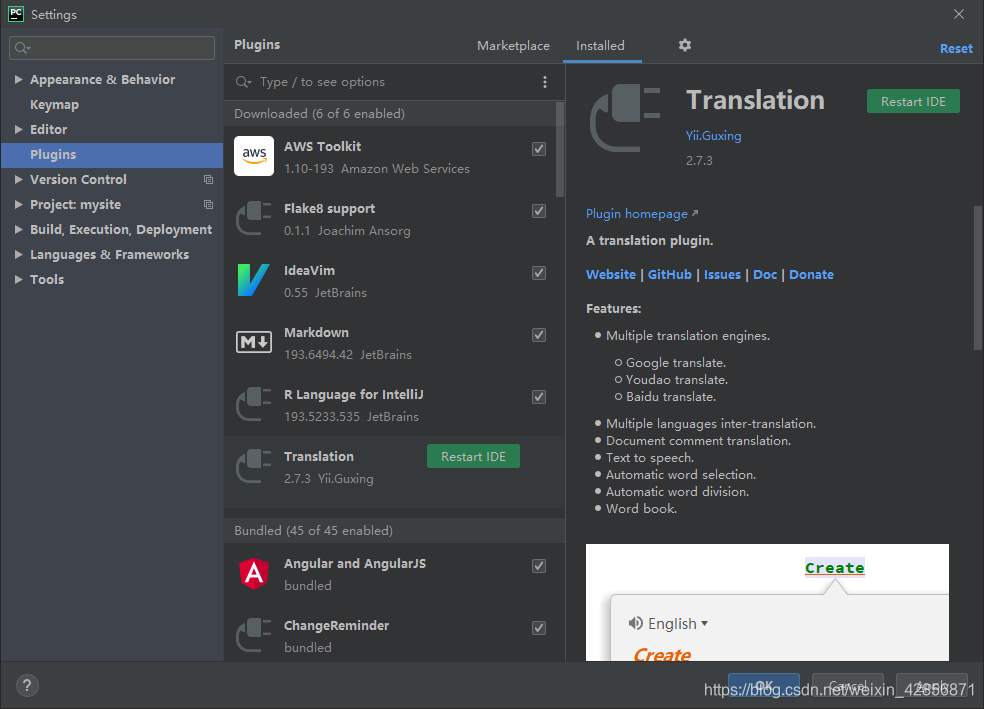Expand the Version Control section

19,179
